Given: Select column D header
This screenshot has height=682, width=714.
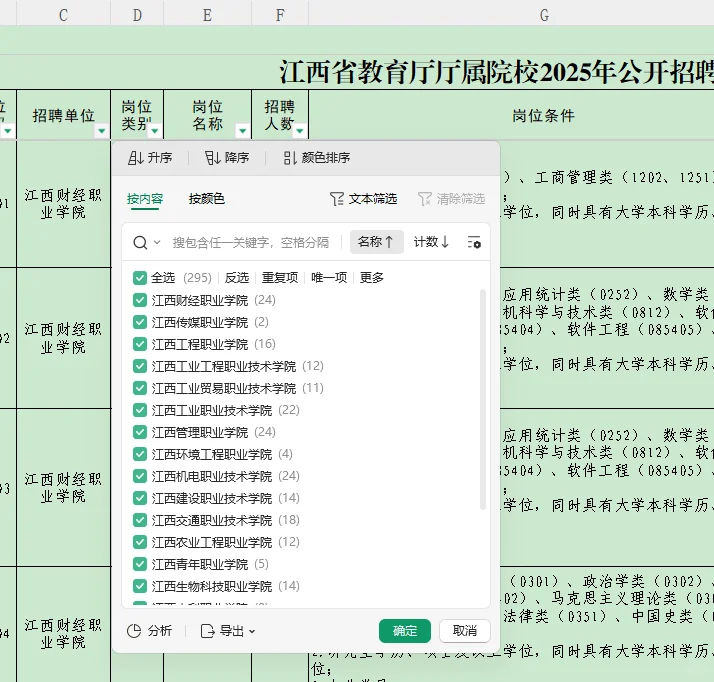Looking at the screenshot, I should pos(137,15).
